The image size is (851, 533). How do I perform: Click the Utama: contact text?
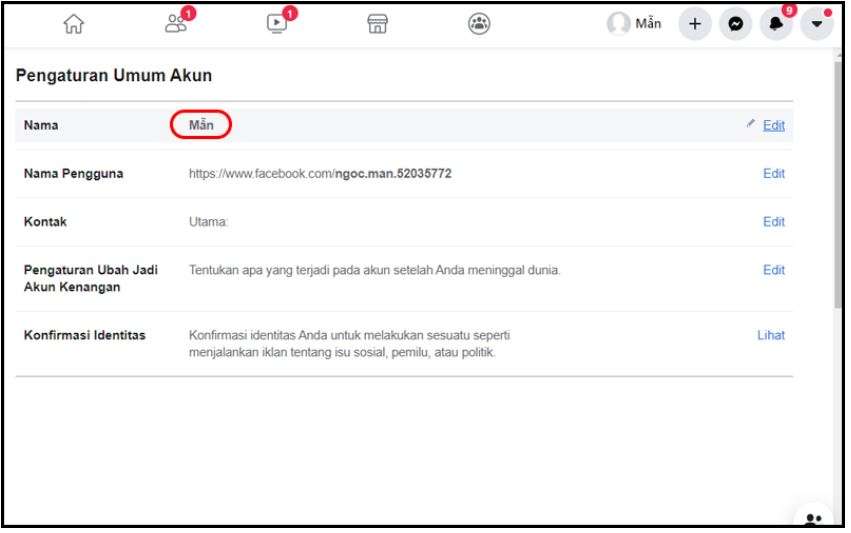pos(208,222)
